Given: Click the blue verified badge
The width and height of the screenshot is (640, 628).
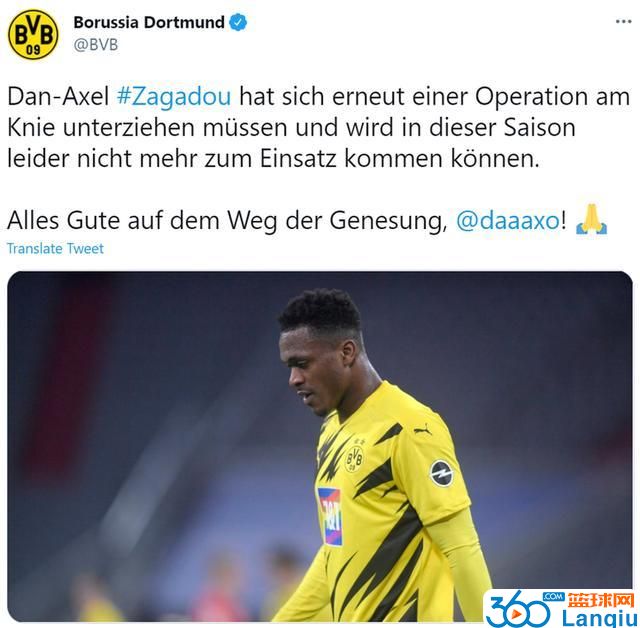Looking at the screenshot, I should point(238,22).
